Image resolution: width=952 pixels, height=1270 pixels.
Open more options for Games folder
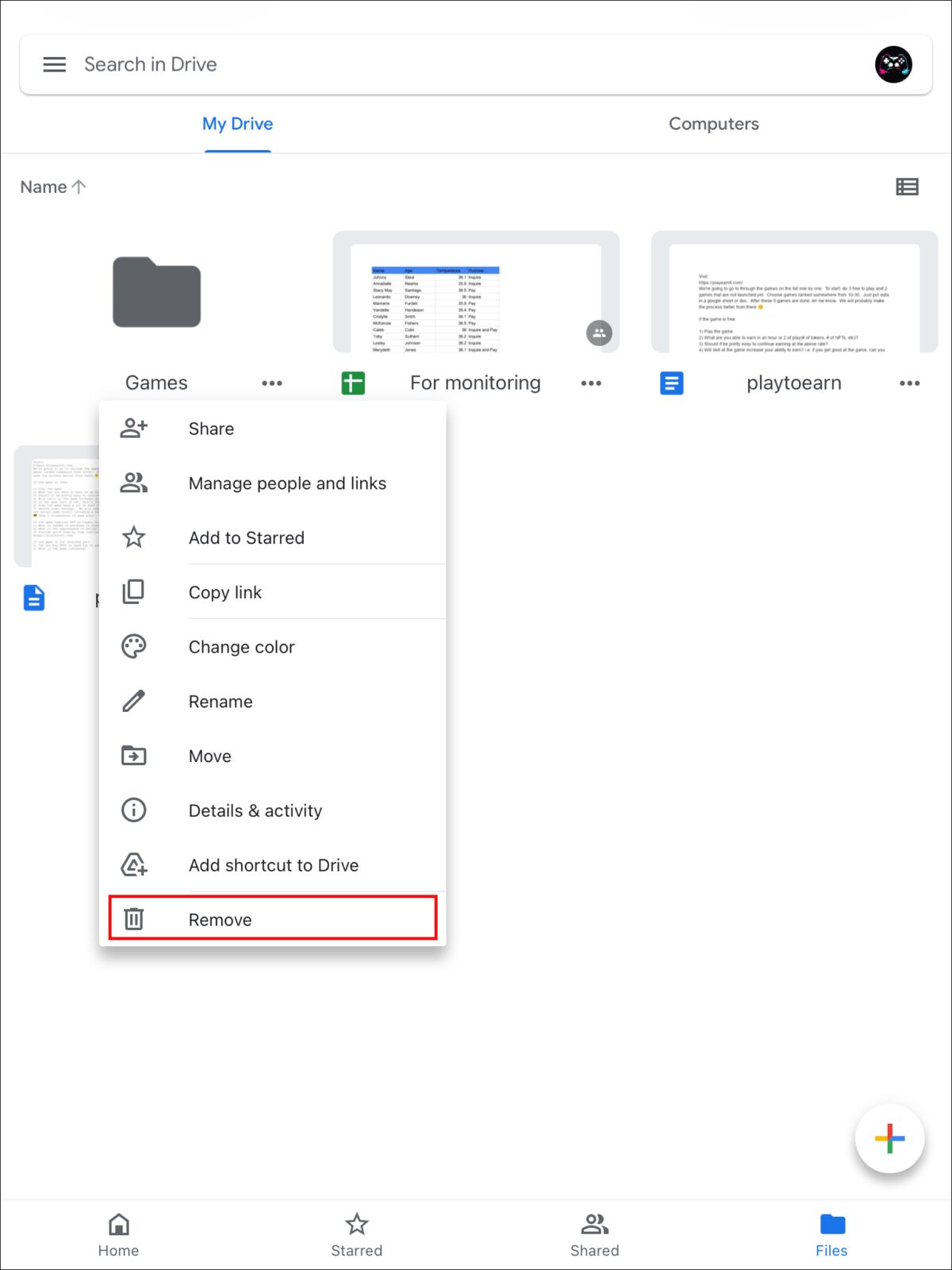pyautogui.click(x=272, y=383)
